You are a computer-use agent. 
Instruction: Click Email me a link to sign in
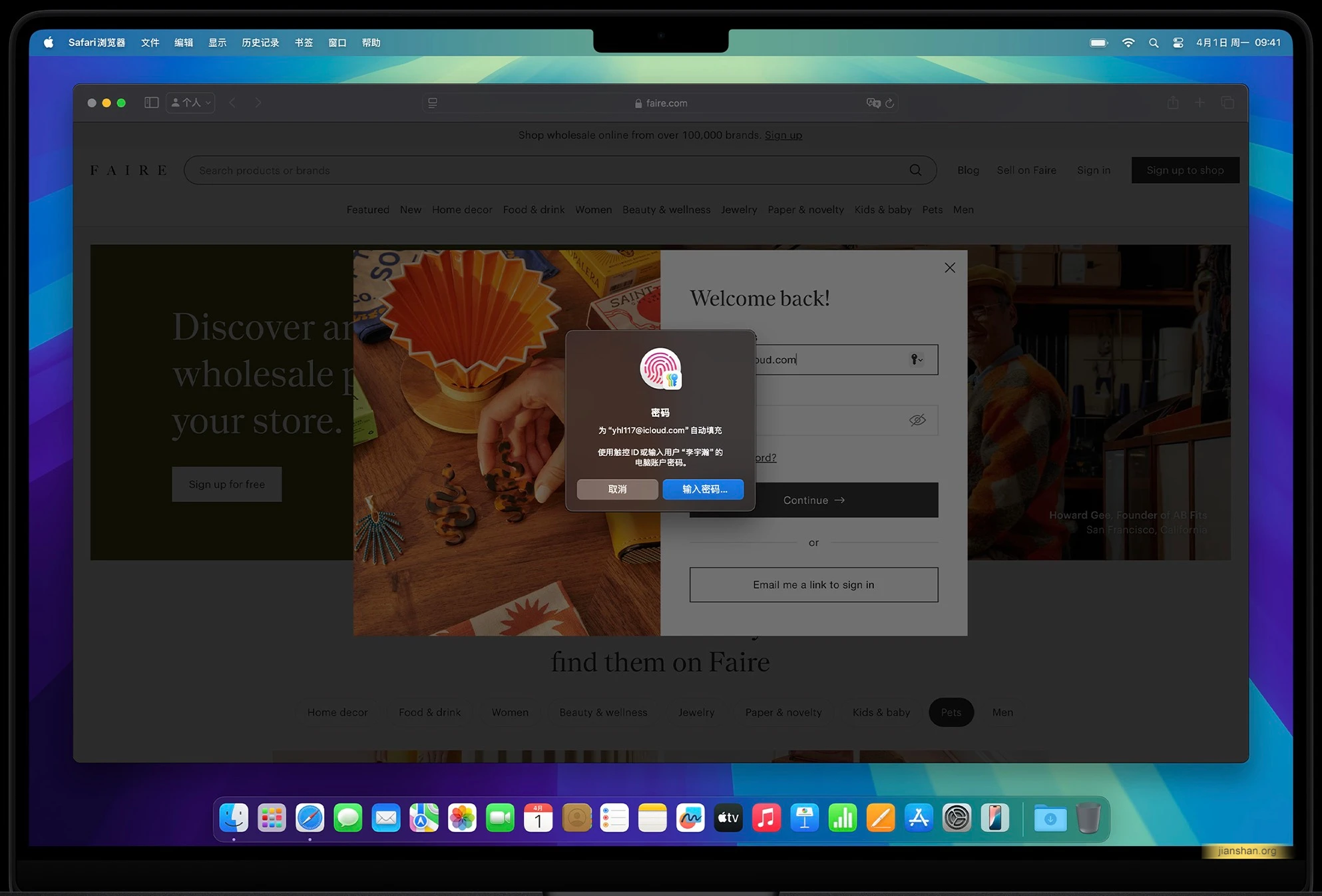pos(813,584)
